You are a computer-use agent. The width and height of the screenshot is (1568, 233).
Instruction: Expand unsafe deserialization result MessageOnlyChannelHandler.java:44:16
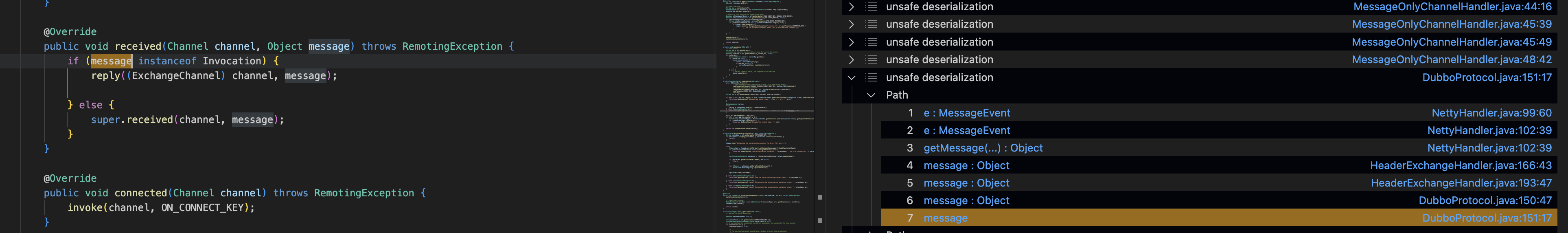coord(851,7)
